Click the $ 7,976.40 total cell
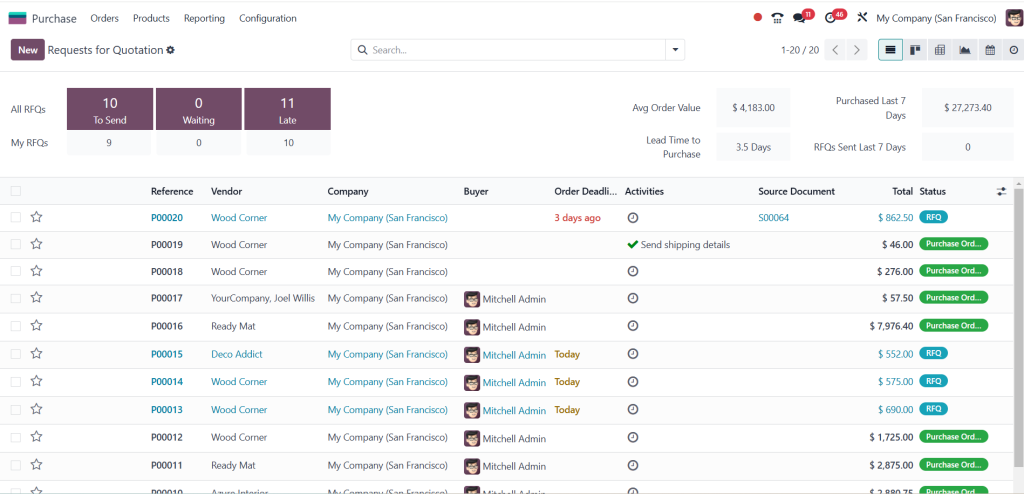1024x494 pixels. (x=891, y=325)
